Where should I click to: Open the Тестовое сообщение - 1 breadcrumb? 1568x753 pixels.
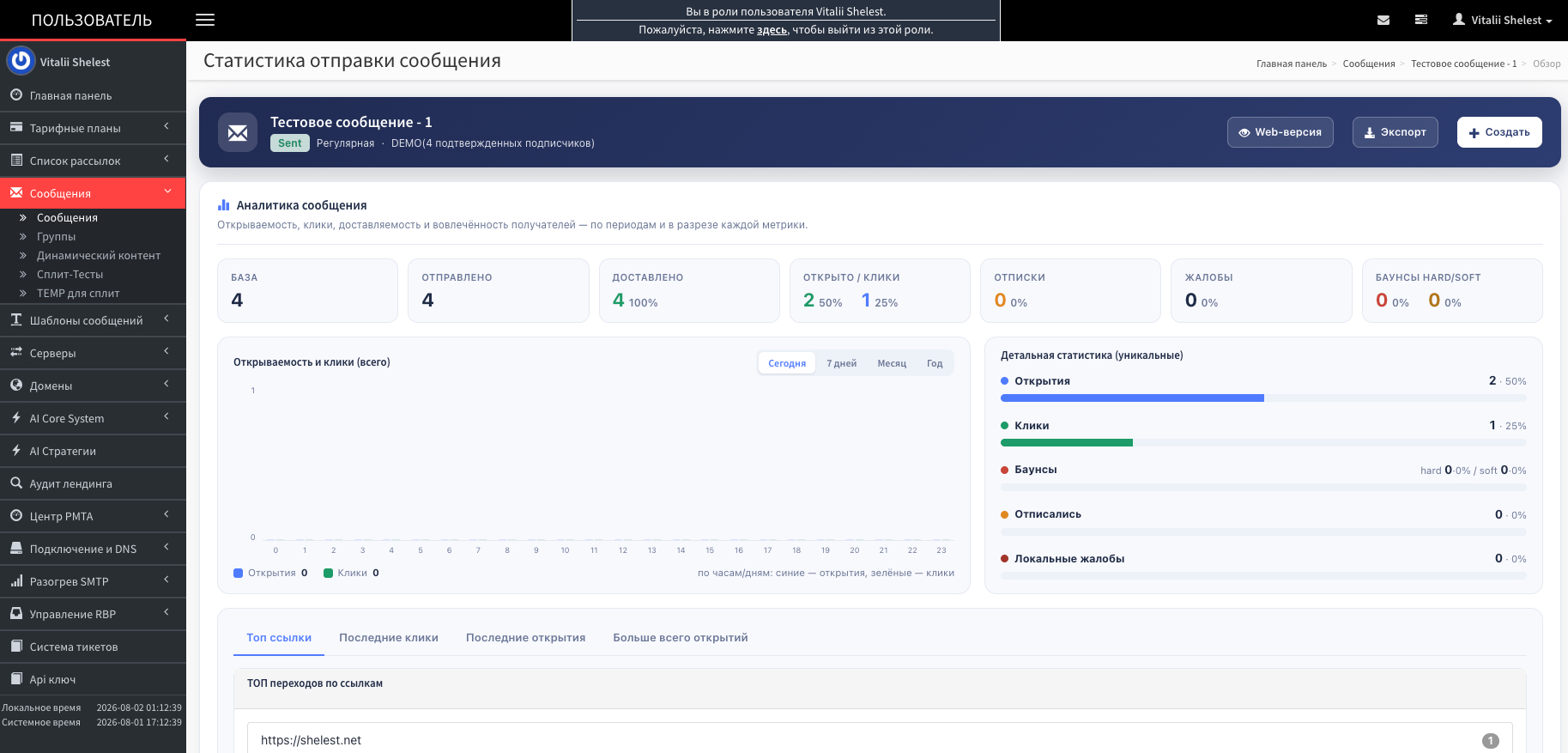[1464, 64]
